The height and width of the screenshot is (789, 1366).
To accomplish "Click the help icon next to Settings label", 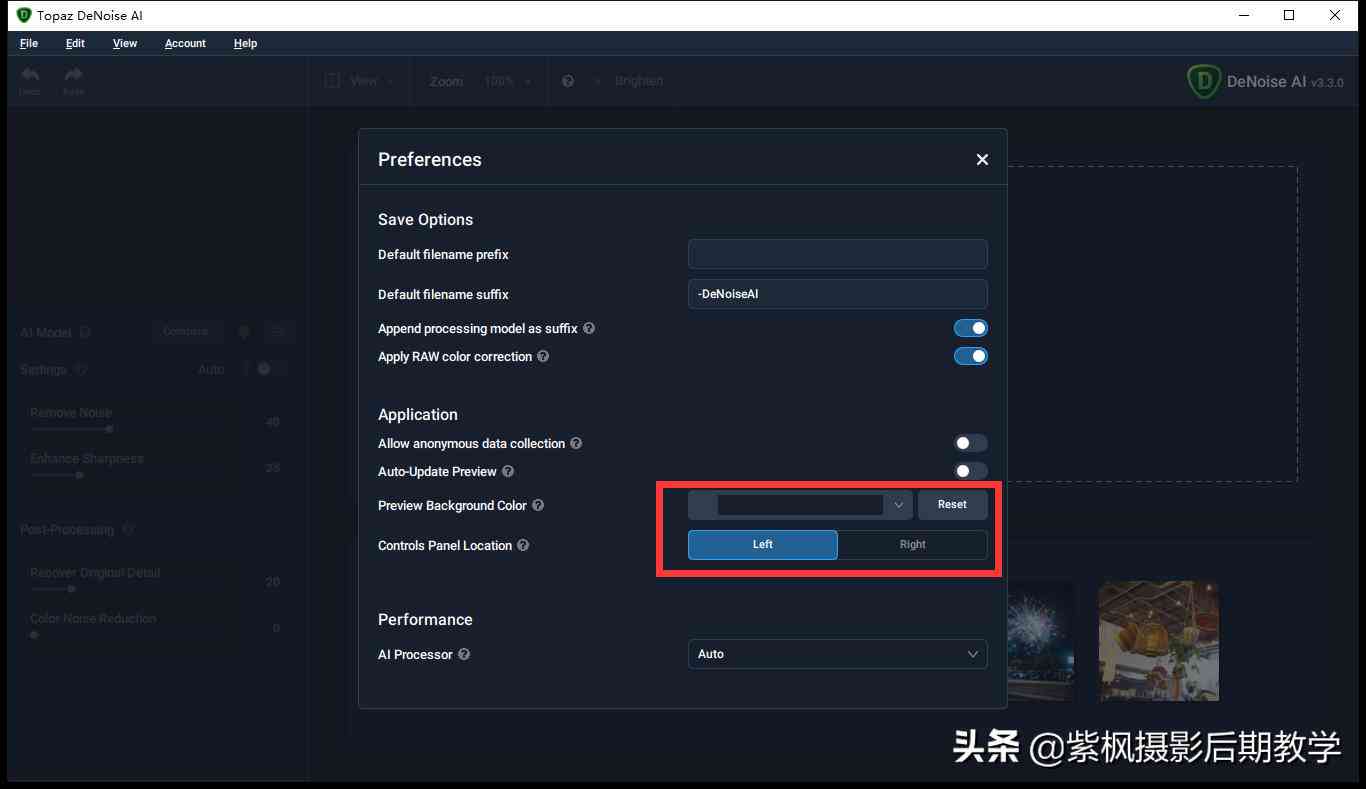I will 81,369.
